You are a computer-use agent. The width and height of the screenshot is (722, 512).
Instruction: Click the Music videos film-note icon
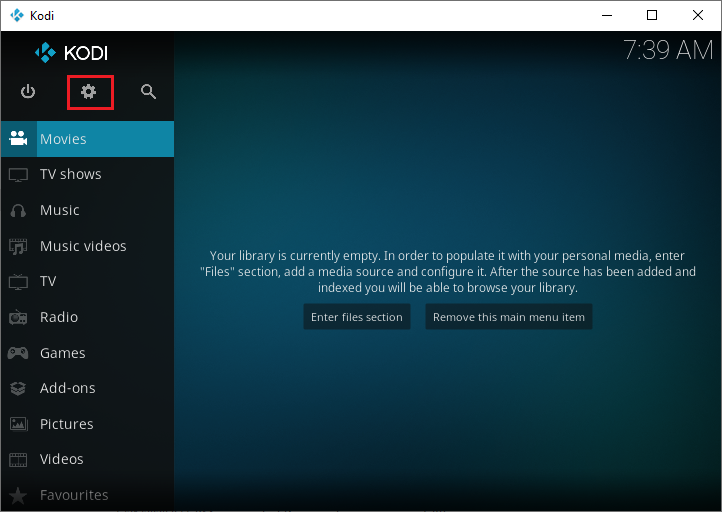18,246
